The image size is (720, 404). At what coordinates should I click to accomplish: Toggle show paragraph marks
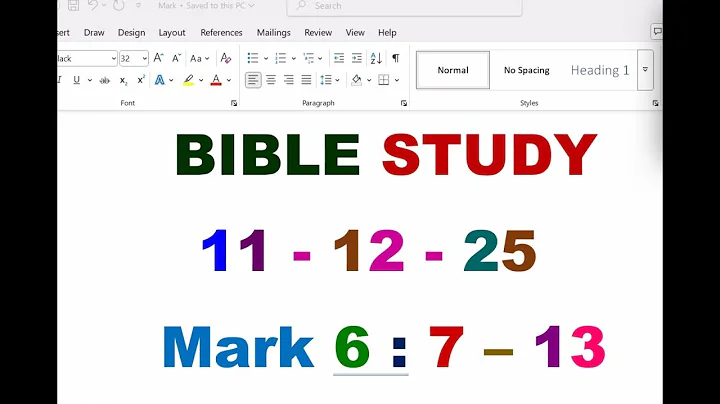click(x=396, y=58)
